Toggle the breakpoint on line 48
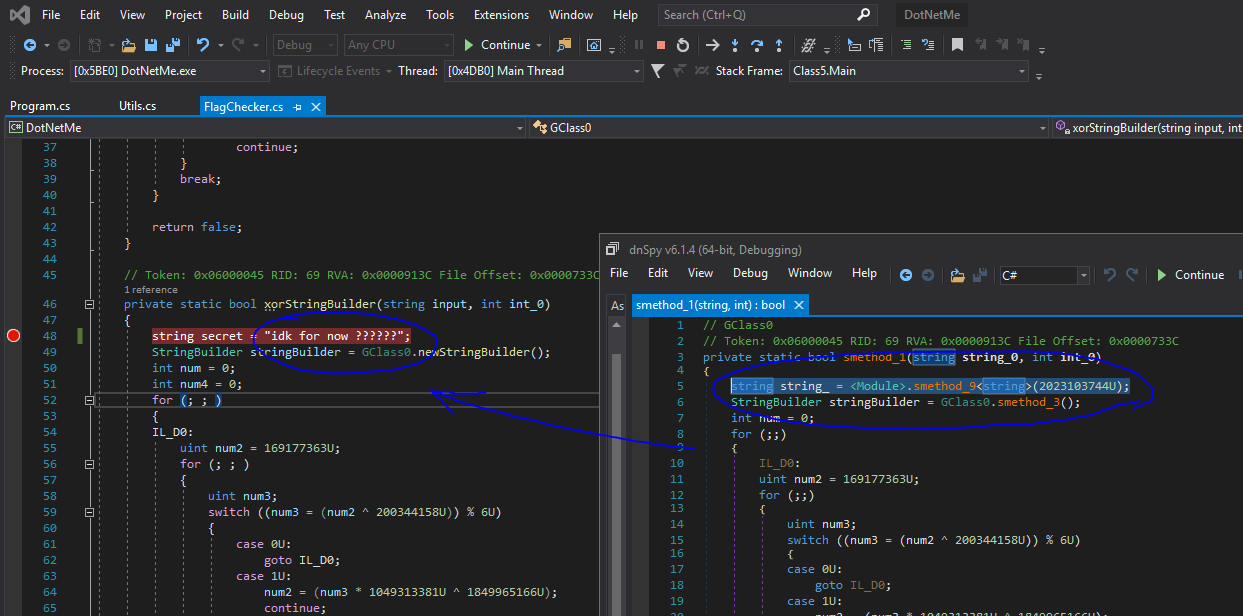 [13, 336]
